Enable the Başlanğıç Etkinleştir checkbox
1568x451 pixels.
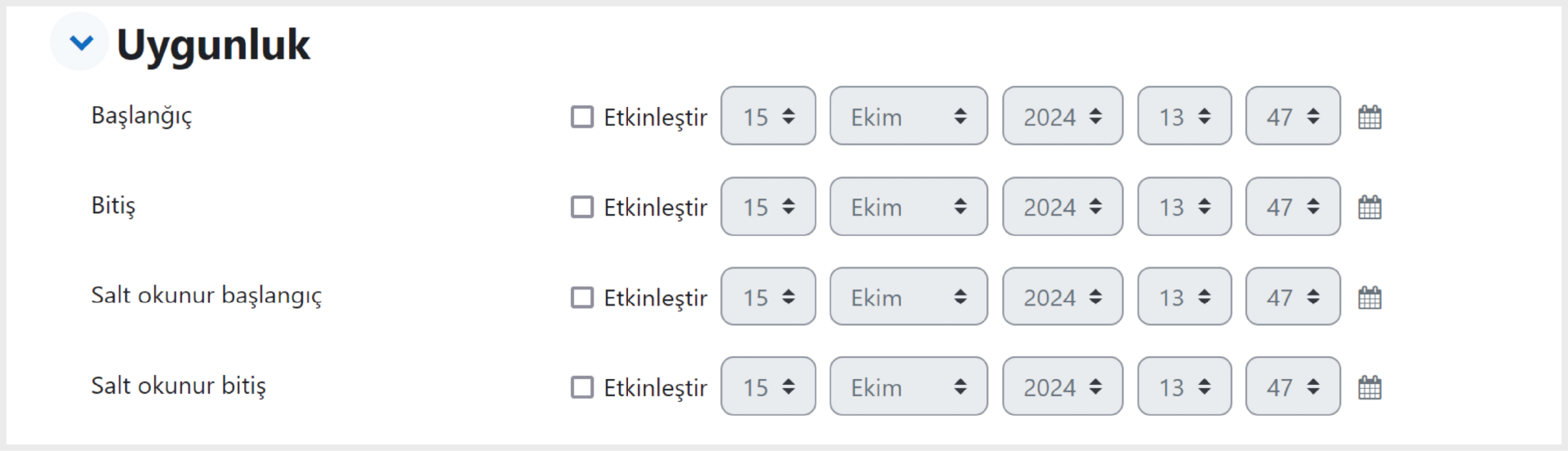click(582, 117)
